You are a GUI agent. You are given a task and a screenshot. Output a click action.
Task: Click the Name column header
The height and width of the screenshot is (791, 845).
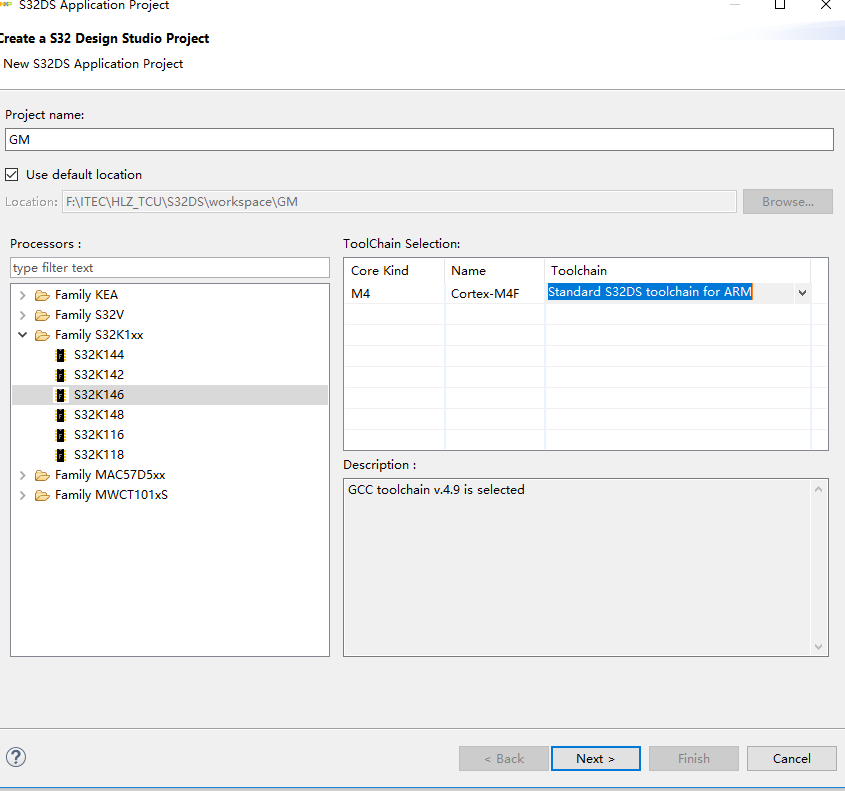[x=495, y=270]
